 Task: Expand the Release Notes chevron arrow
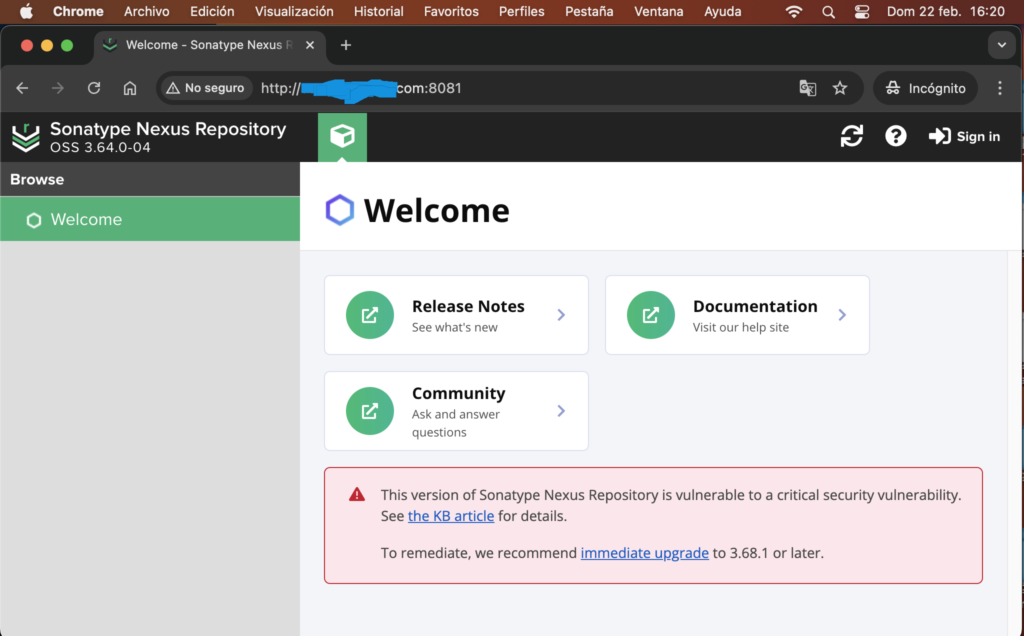[561, 315]
